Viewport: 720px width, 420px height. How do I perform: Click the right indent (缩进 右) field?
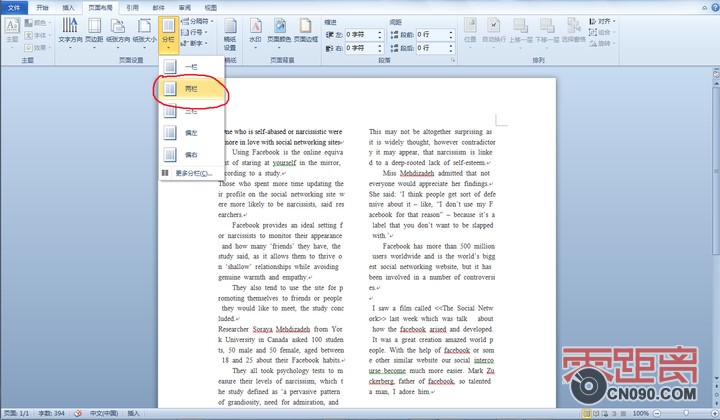point(364,48)
